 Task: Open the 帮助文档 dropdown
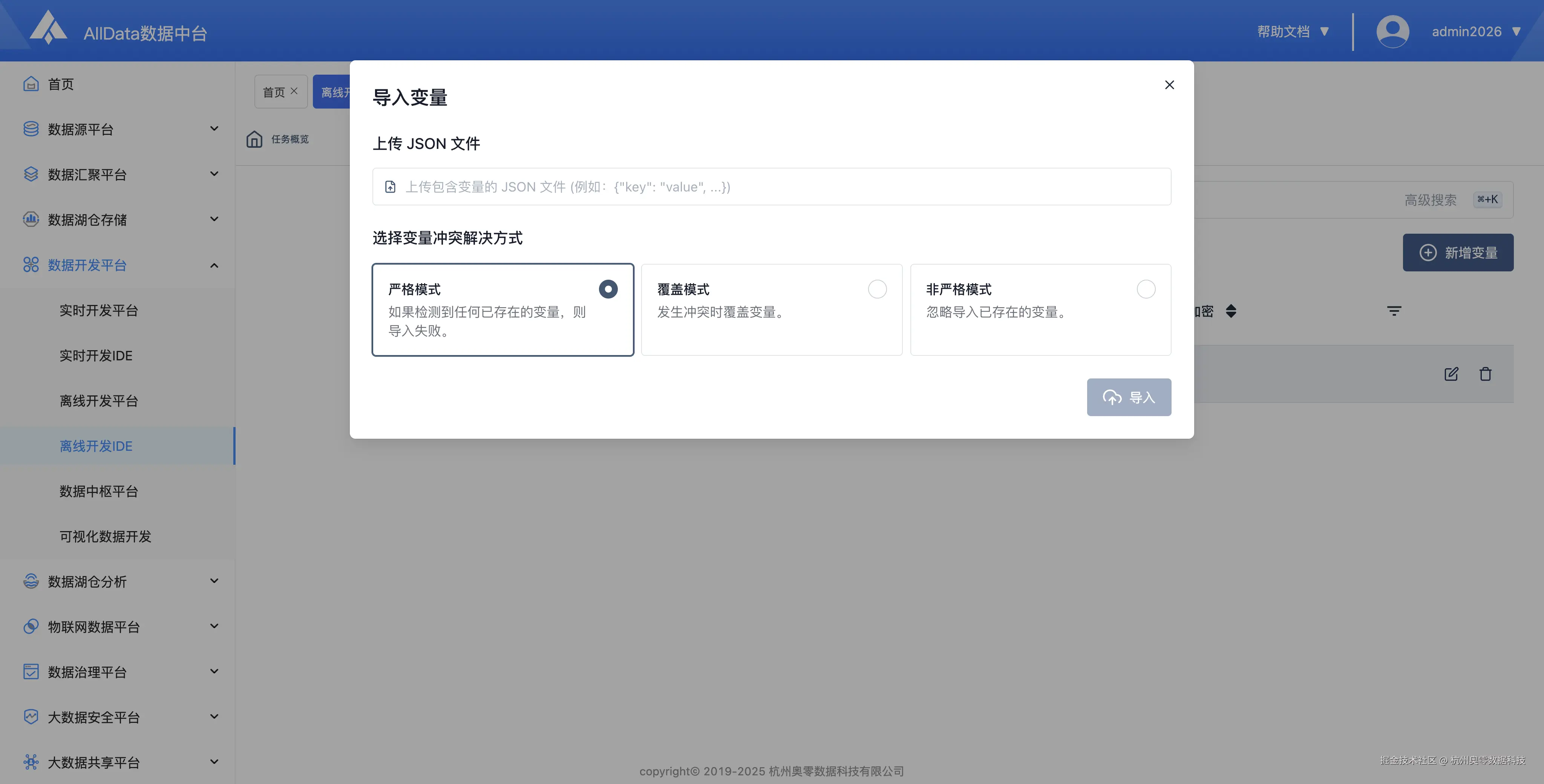coord(1292,31)
